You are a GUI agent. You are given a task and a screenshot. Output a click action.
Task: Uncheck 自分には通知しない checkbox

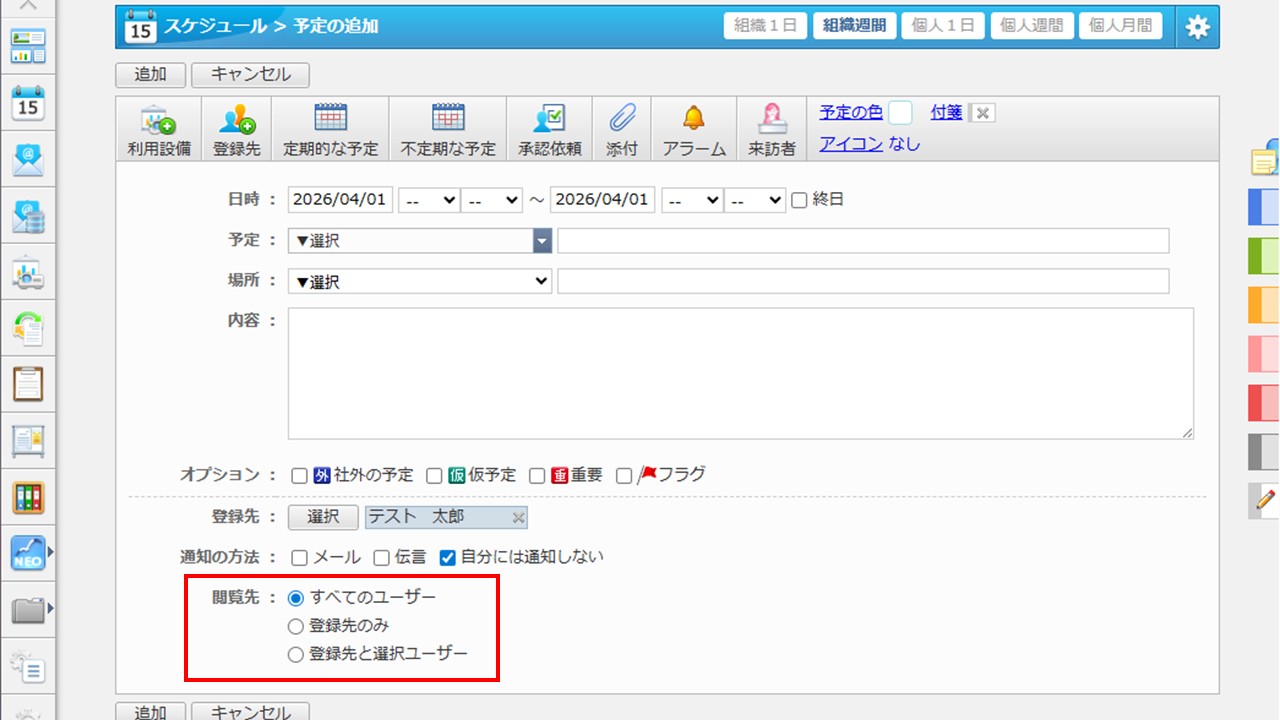pyautogui.click(x=448, y=557)
